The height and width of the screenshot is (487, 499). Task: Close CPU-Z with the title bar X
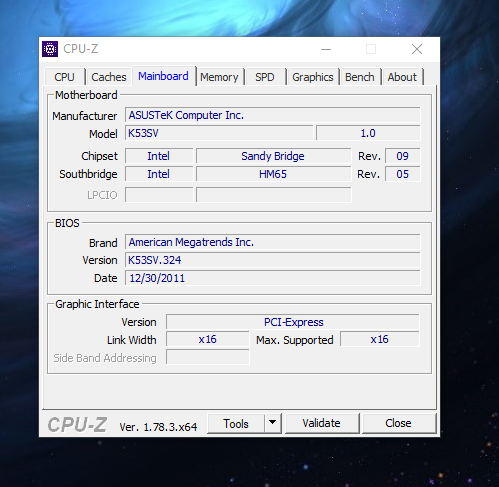(417, 49)
